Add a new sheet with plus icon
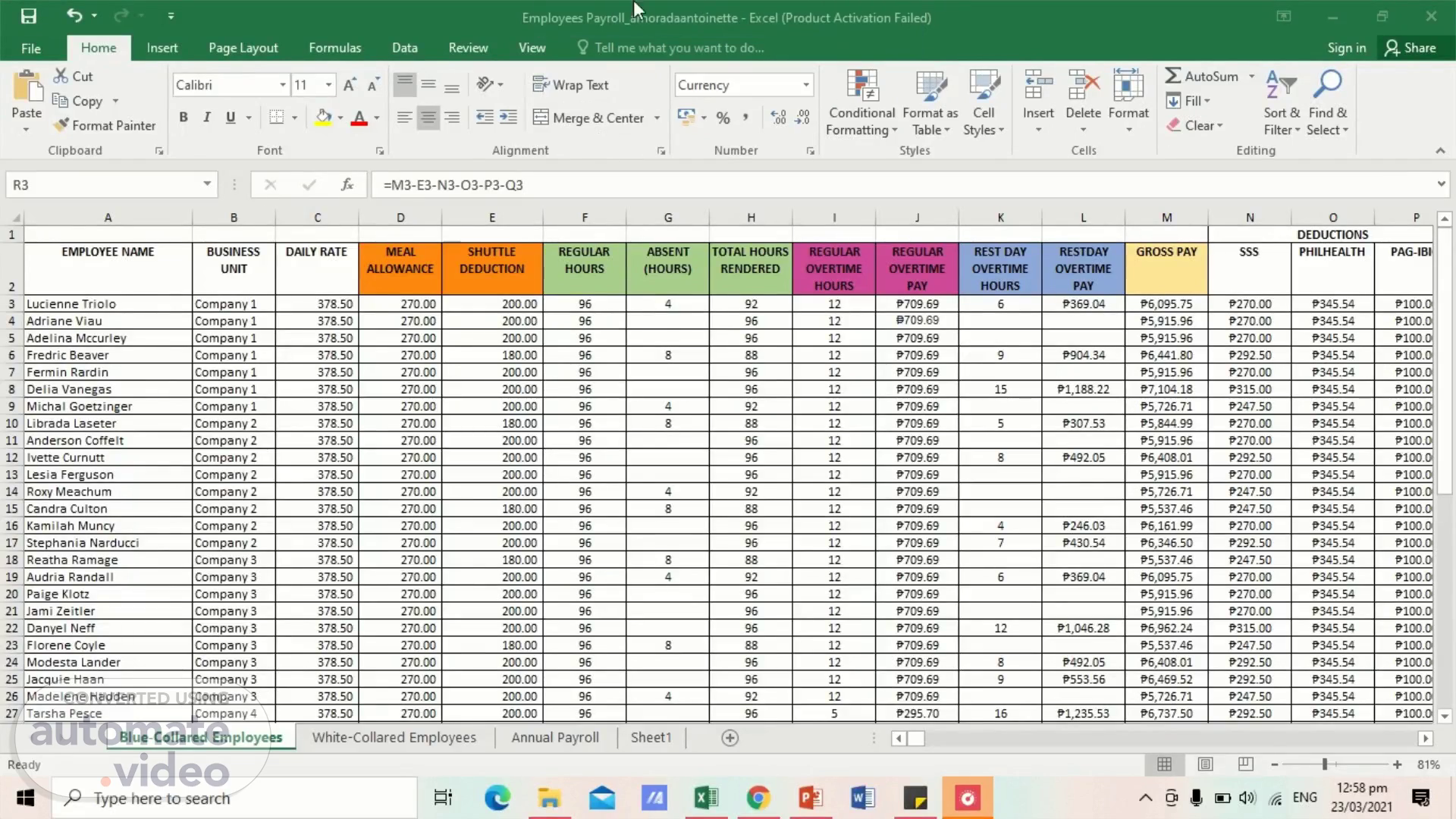The width and height of the screenshot is (1456, 819). point(730,738)
